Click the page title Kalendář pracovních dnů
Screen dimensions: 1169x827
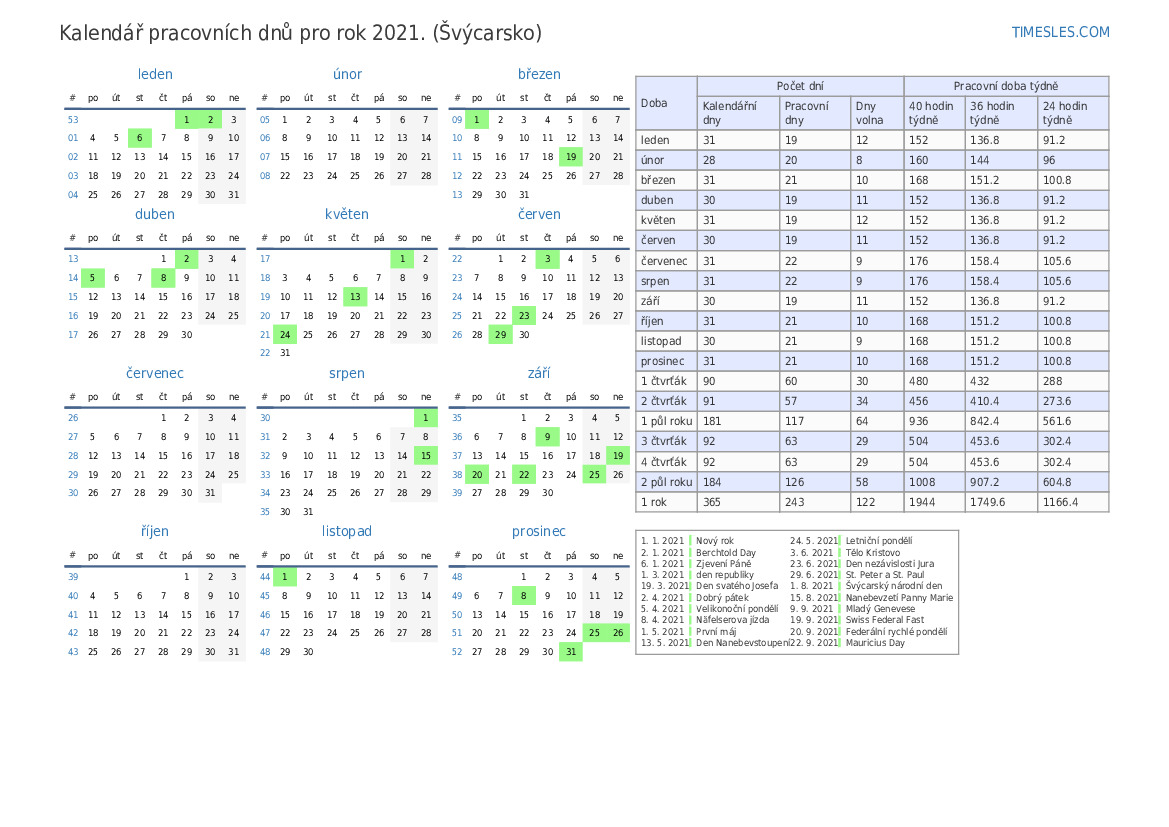click(x=300, y=33)
